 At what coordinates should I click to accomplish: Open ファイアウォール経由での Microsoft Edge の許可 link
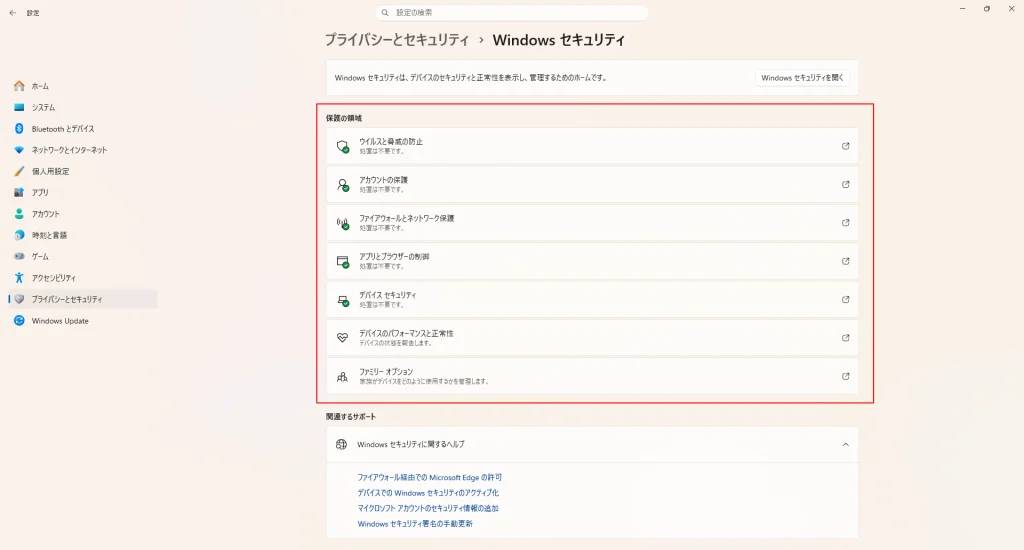pos(430,477)
